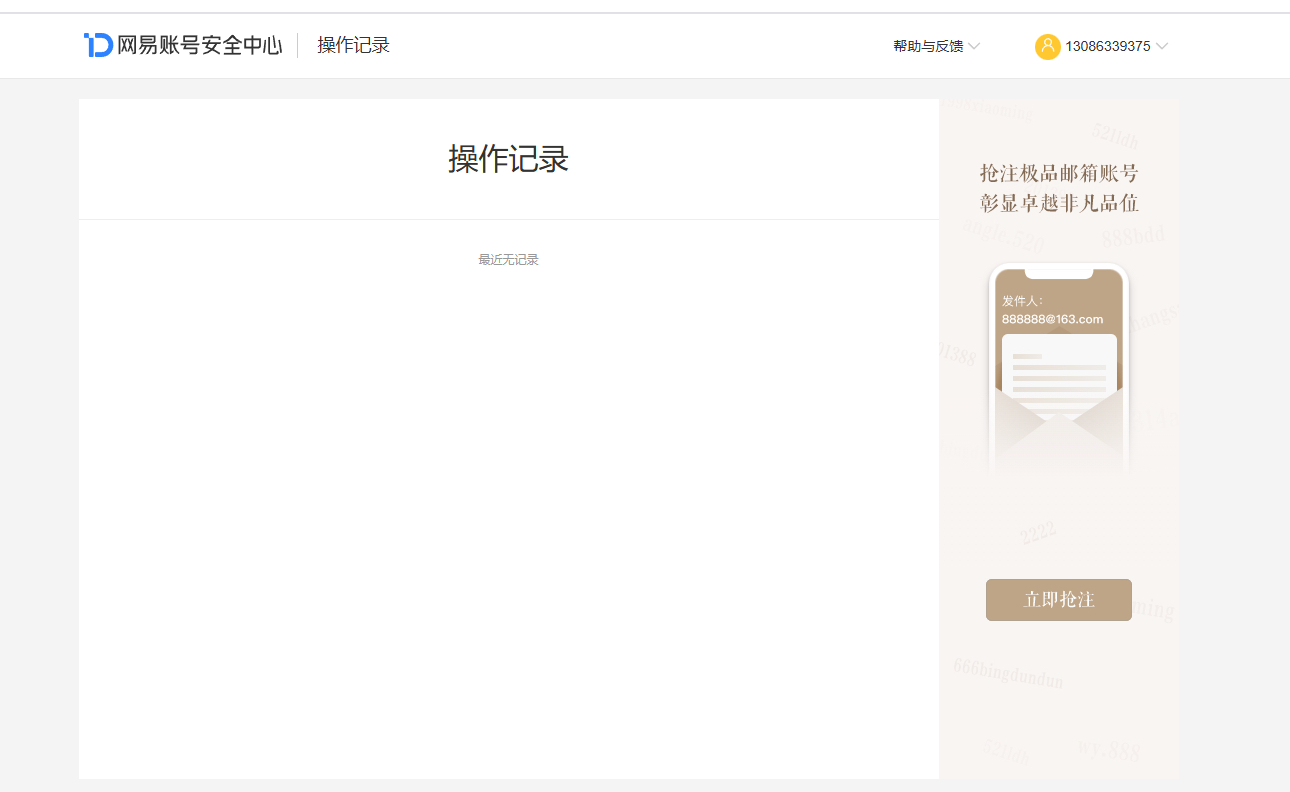The image size is (1290, 792).
Task: Click the NetEase ID logo icon
Action: pyautogui.click(x=98, y=45)
